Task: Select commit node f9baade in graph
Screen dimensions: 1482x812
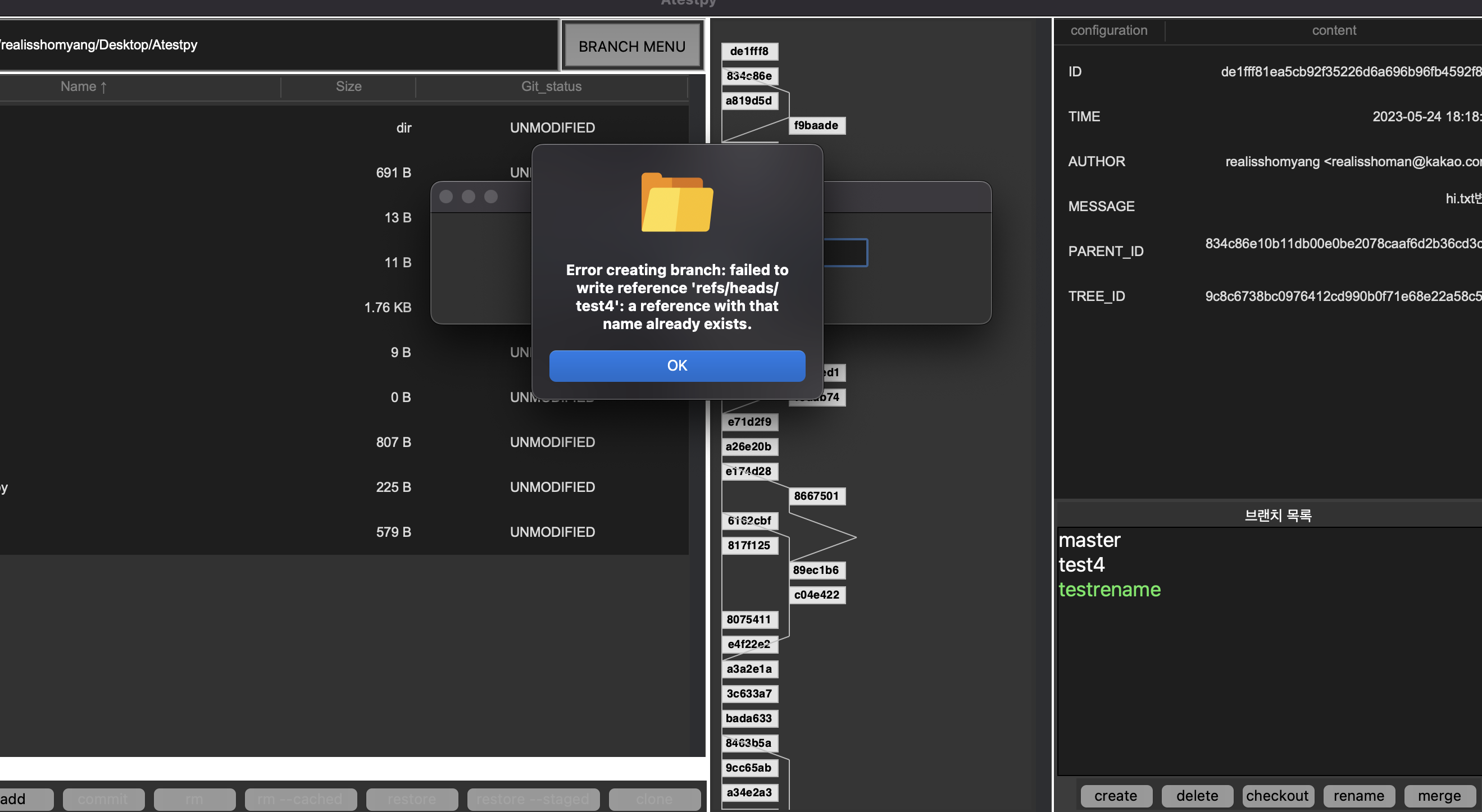Action: (816, 125)
